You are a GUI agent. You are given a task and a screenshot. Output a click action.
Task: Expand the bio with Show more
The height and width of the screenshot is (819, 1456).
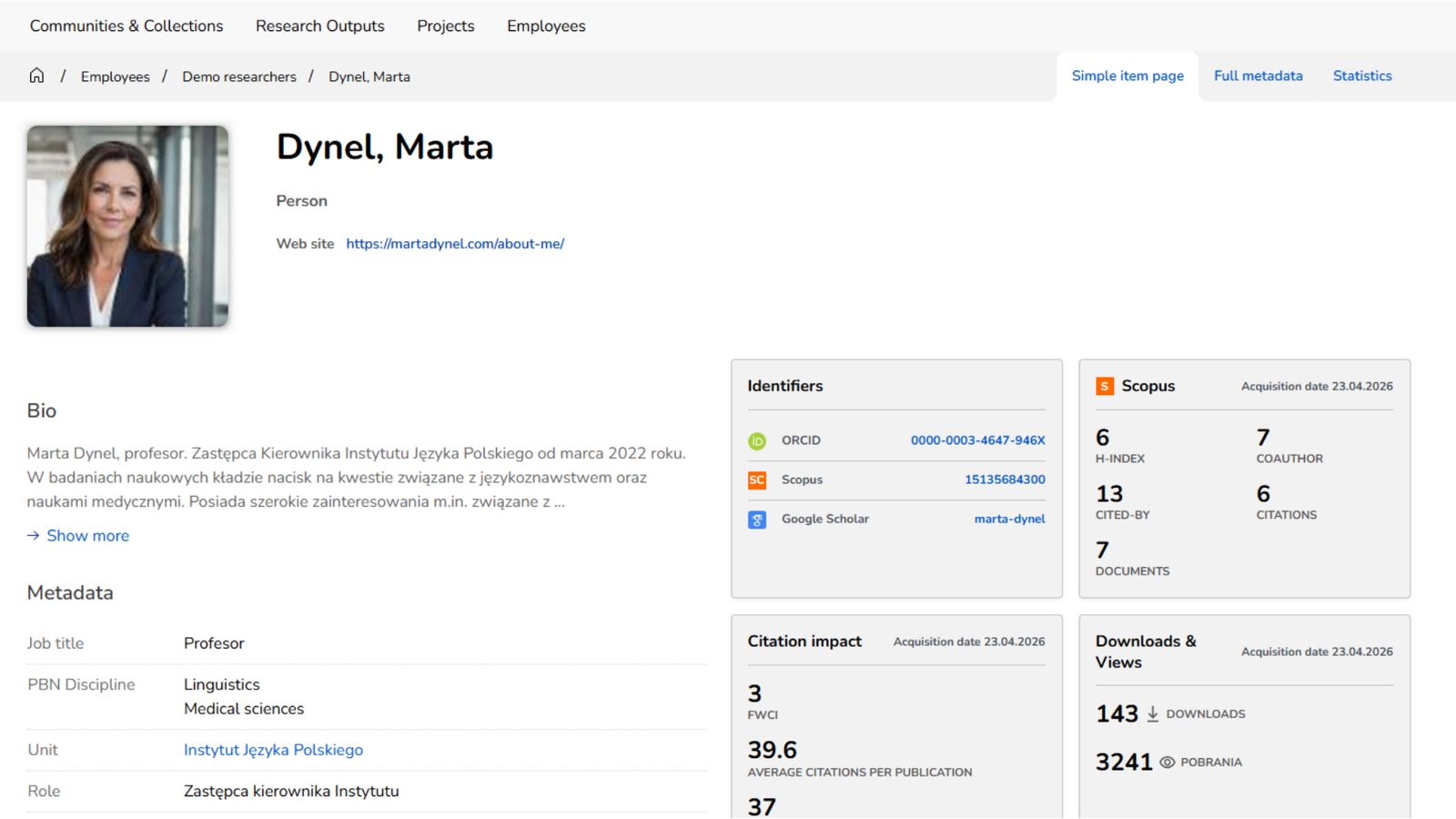(x=88, y=536)
